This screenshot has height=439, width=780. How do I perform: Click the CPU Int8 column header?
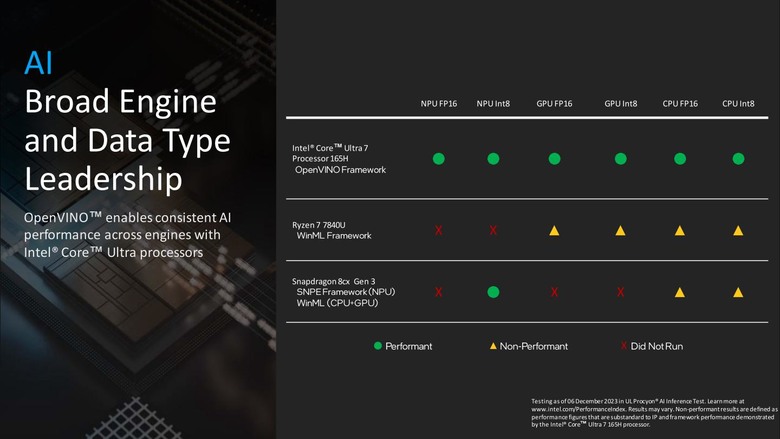coord(738,103)
